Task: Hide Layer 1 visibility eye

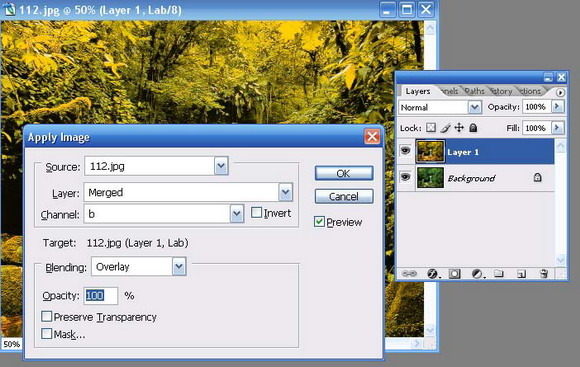Action: pyautogui.click(x=406, y=151)
